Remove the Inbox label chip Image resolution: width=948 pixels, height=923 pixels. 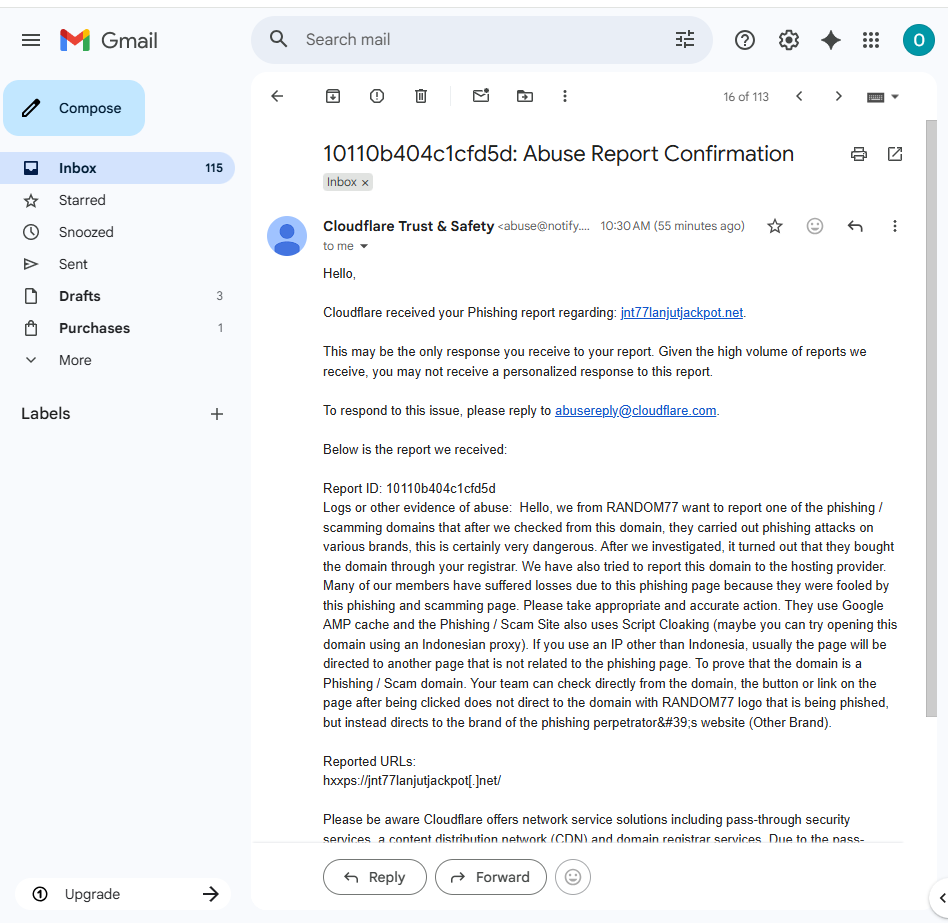[x=365, y=183]
